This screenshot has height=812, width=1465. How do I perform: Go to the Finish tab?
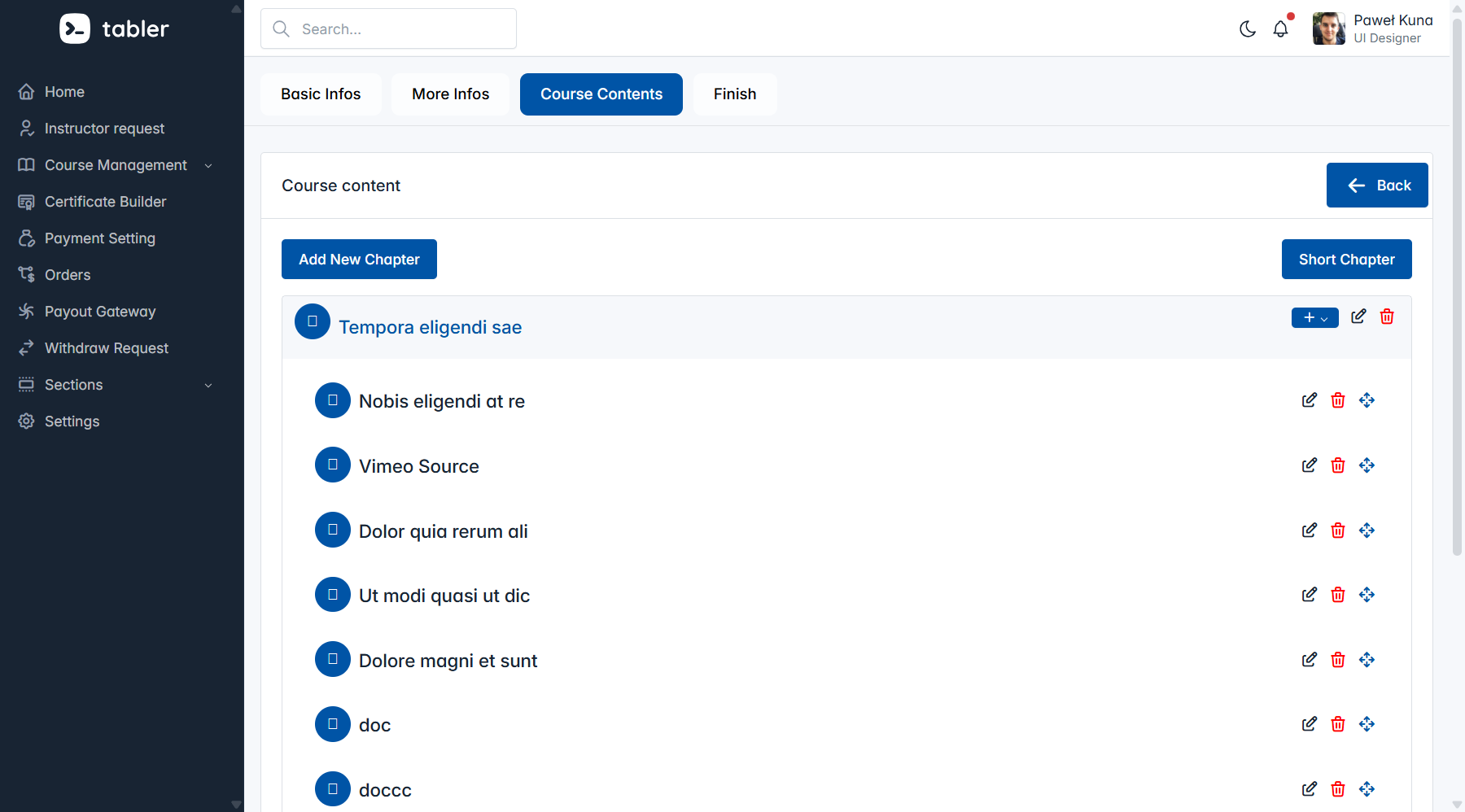point(734,94)
